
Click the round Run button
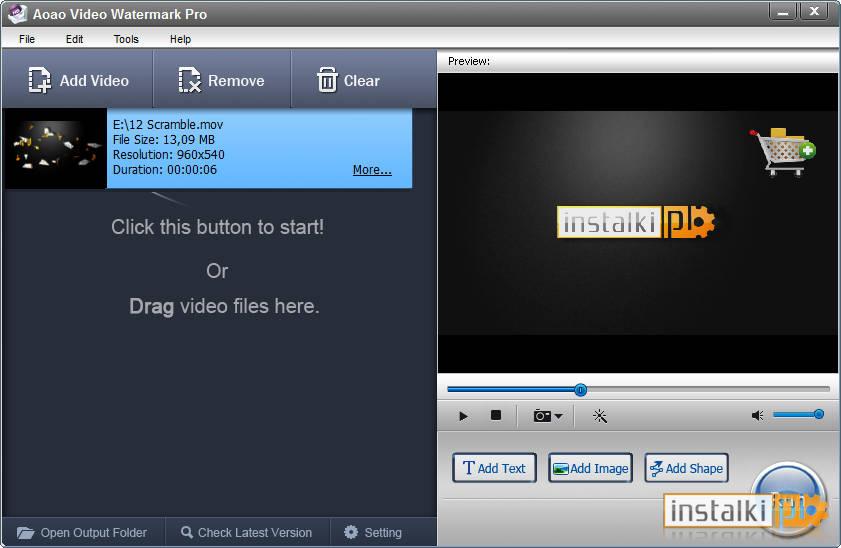click(x=788, y=499)
